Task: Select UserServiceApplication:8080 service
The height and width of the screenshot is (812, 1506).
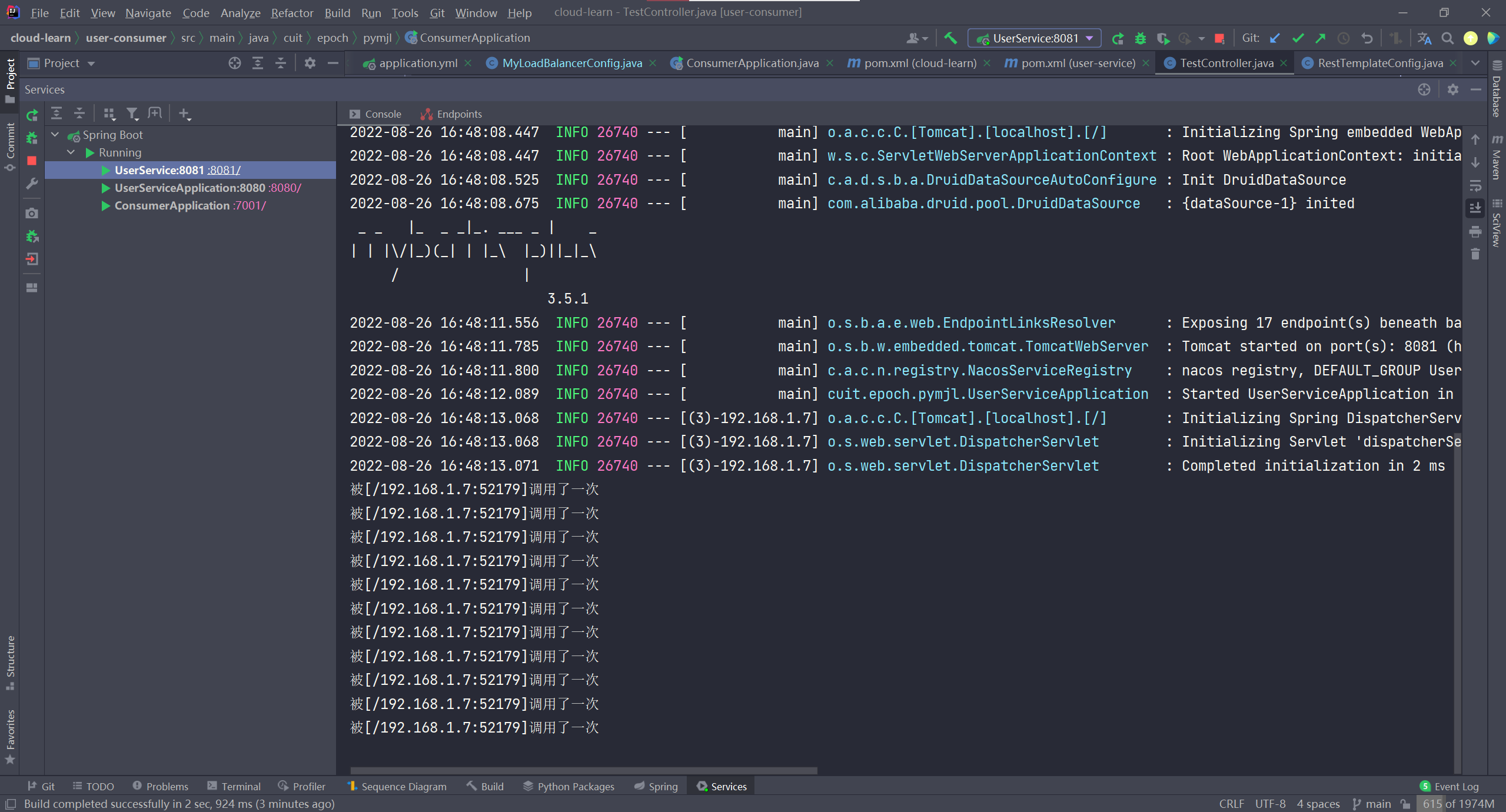Action: click(x=190, y=188)
